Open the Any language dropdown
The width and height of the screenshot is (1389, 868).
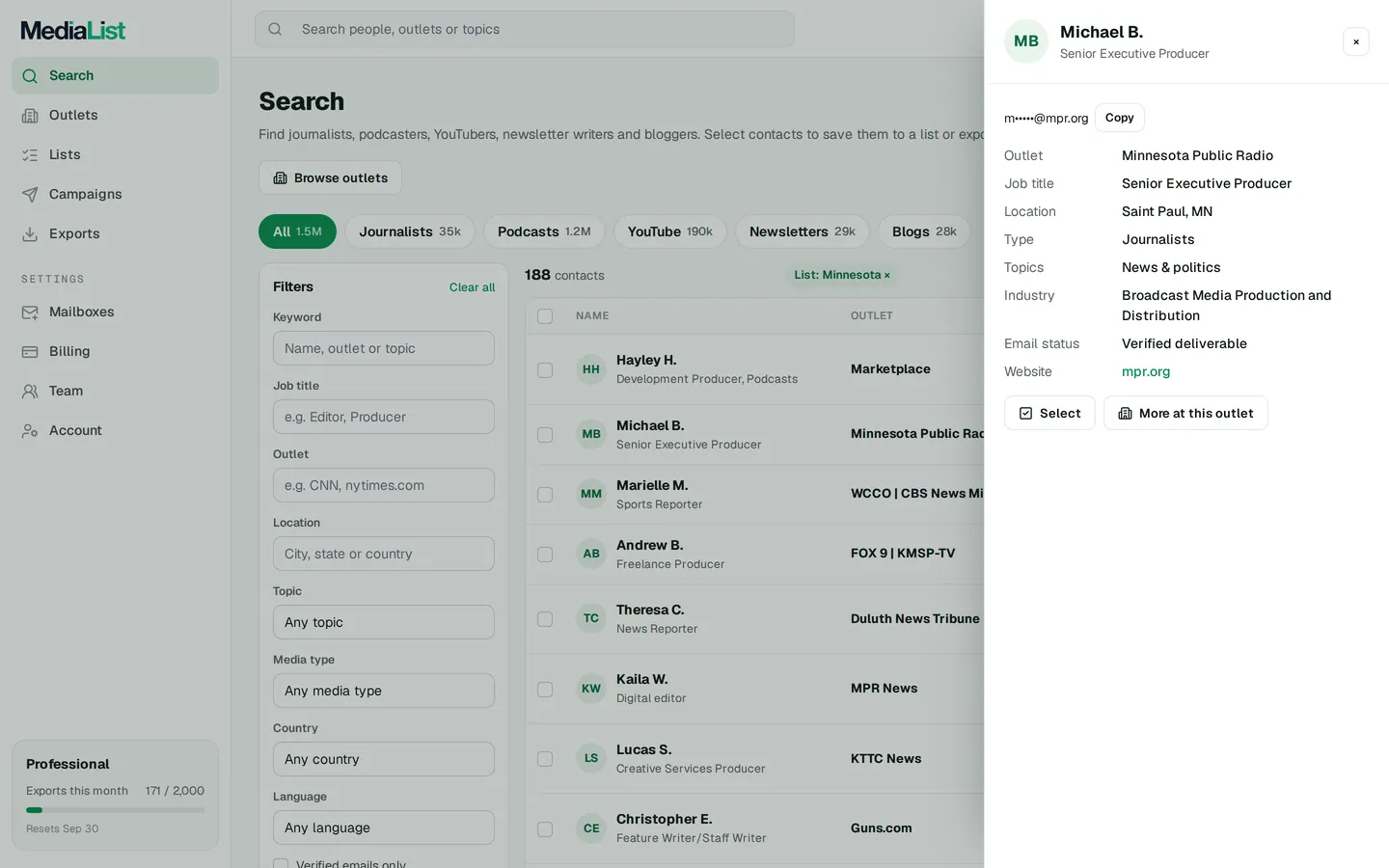coord(384,827)
